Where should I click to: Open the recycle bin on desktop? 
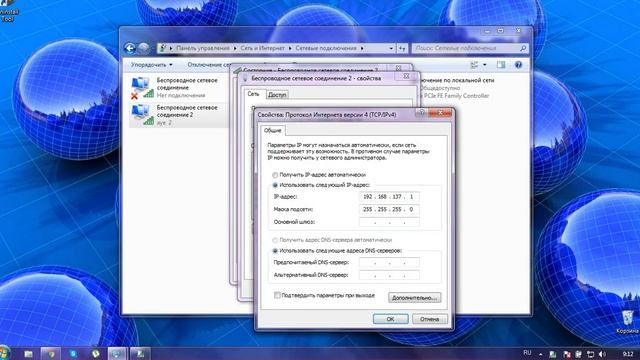click(x=627, y=322)
